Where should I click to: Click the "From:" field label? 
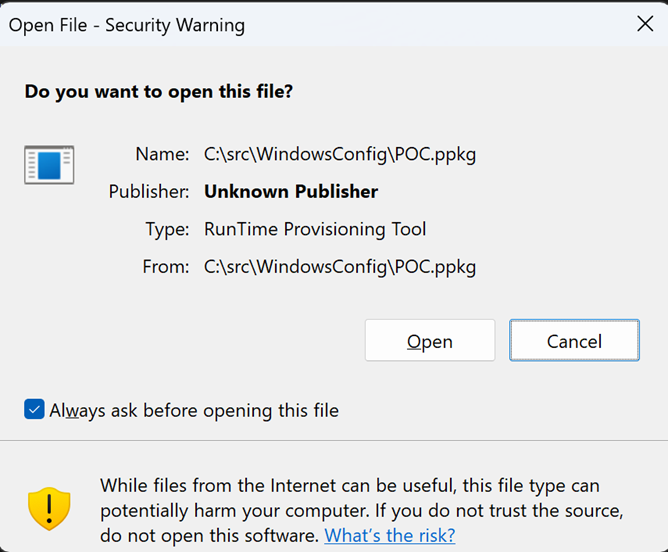(165, 267)
